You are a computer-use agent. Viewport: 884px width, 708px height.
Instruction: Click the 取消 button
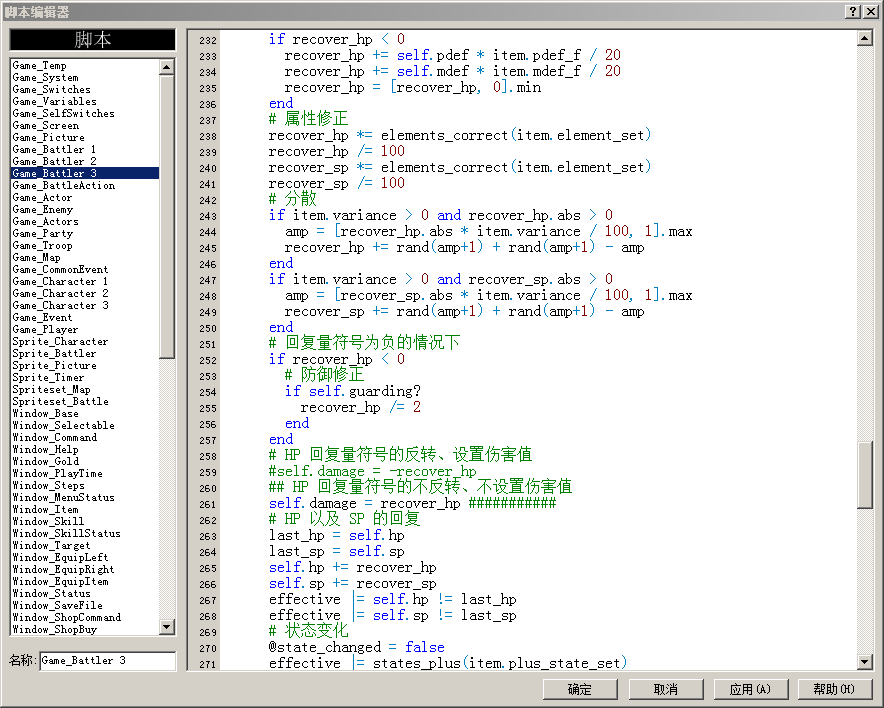665,689
